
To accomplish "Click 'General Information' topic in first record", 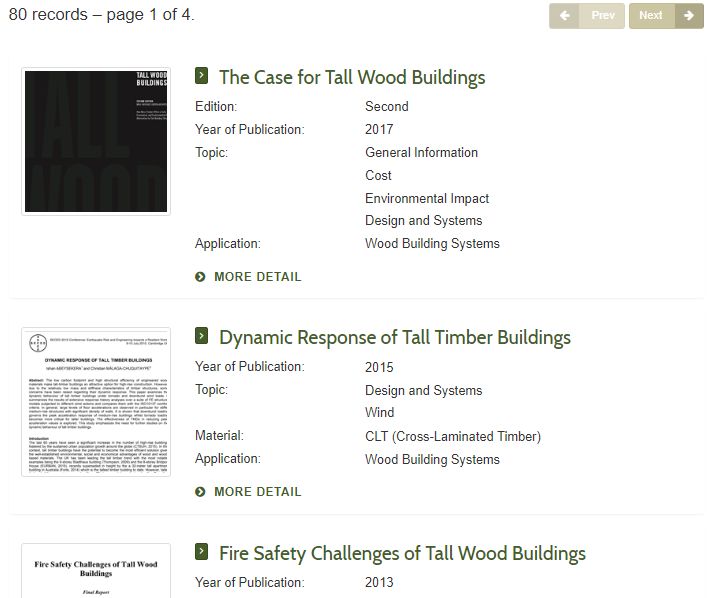I will (422, 152).
